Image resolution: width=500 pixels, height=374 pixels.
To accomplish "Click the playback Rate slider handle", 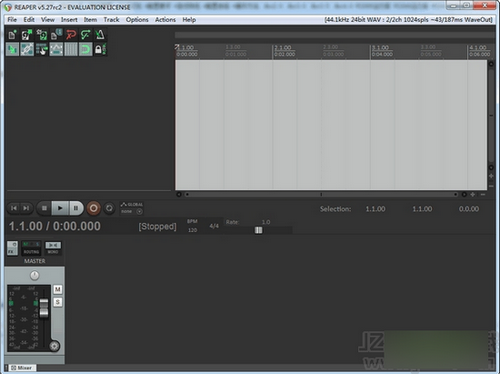I will (259, 230).
